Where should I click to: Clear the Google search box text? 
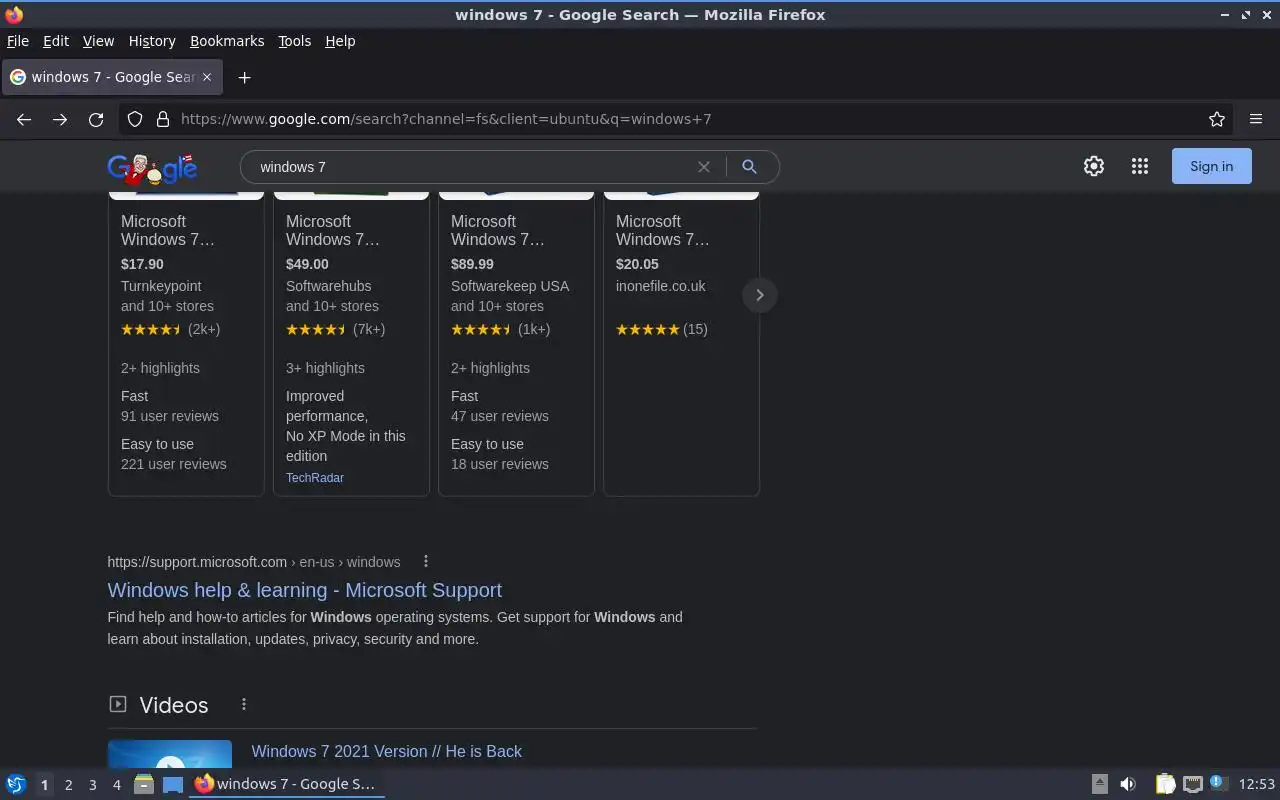pos(704,167)
